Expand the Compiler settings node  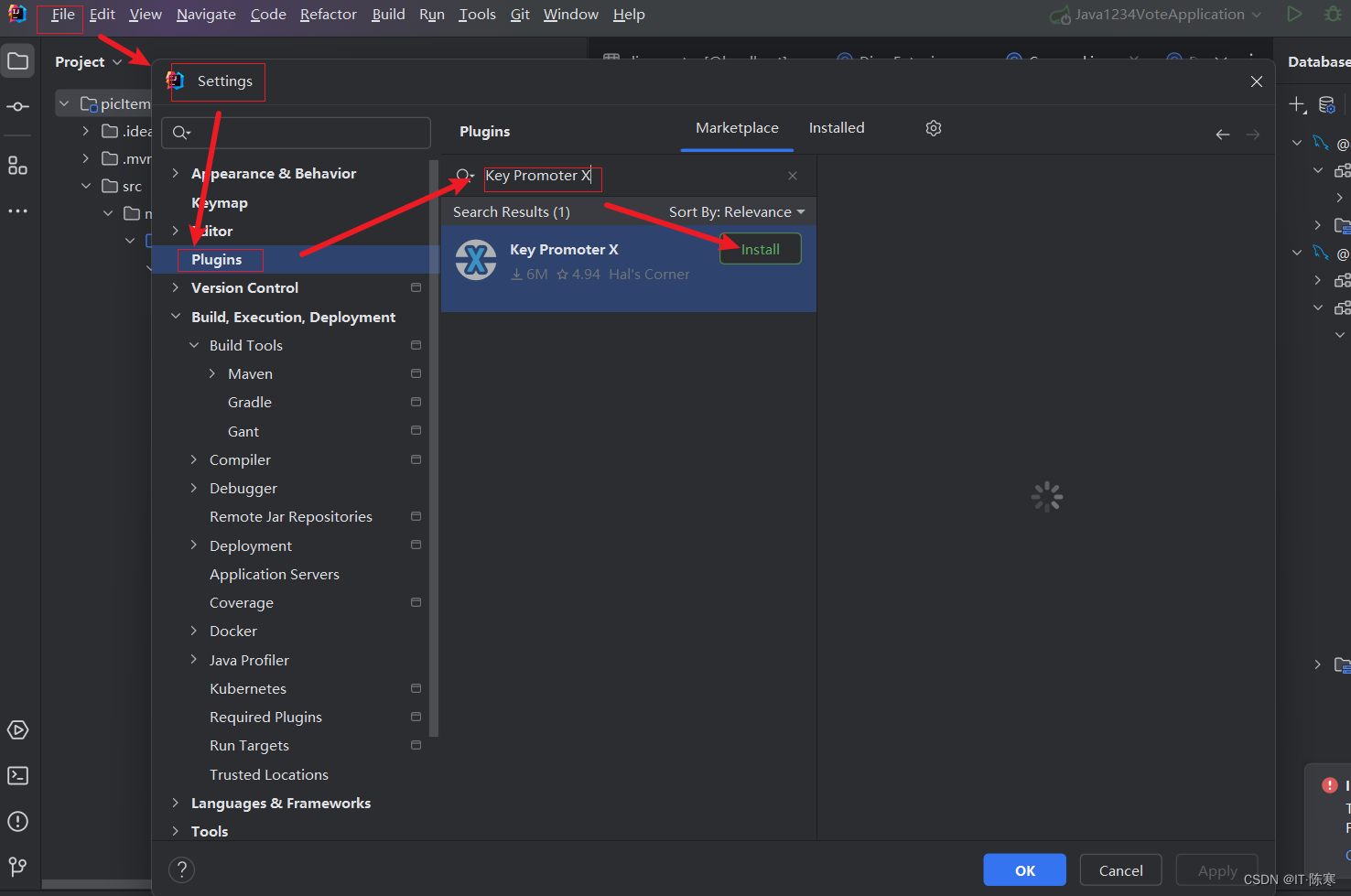click(x=194, y=459)
